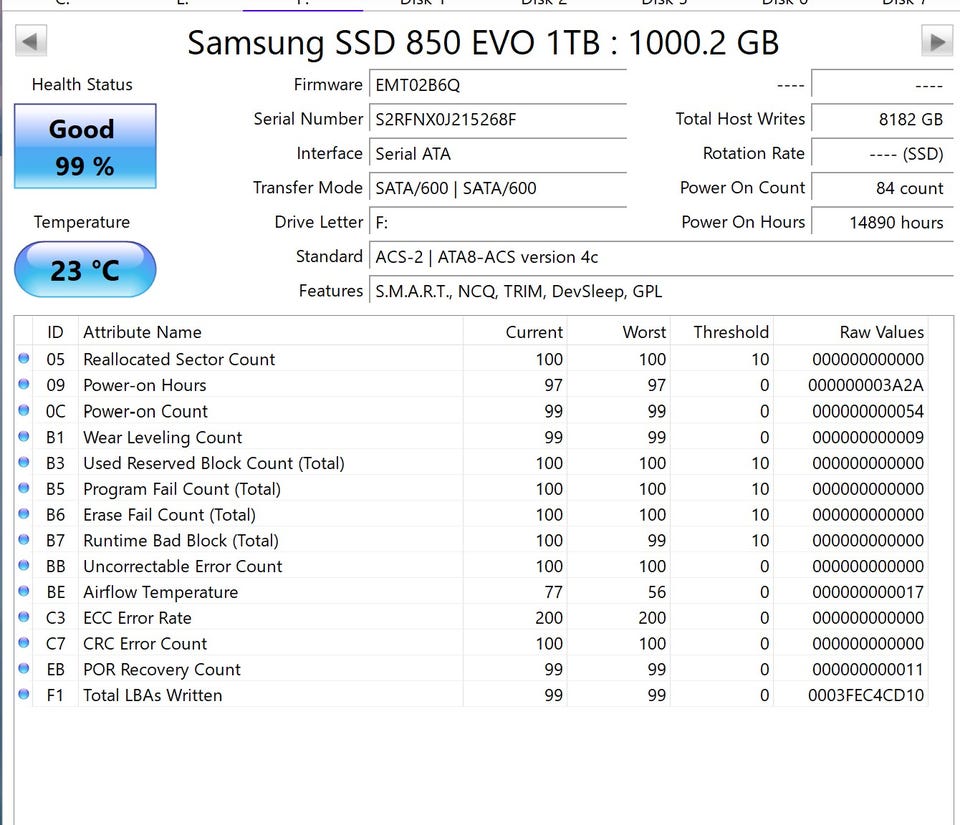Click raw value 000000000017
The height and width of the screenshot is (825, 960).
[868, 592]
